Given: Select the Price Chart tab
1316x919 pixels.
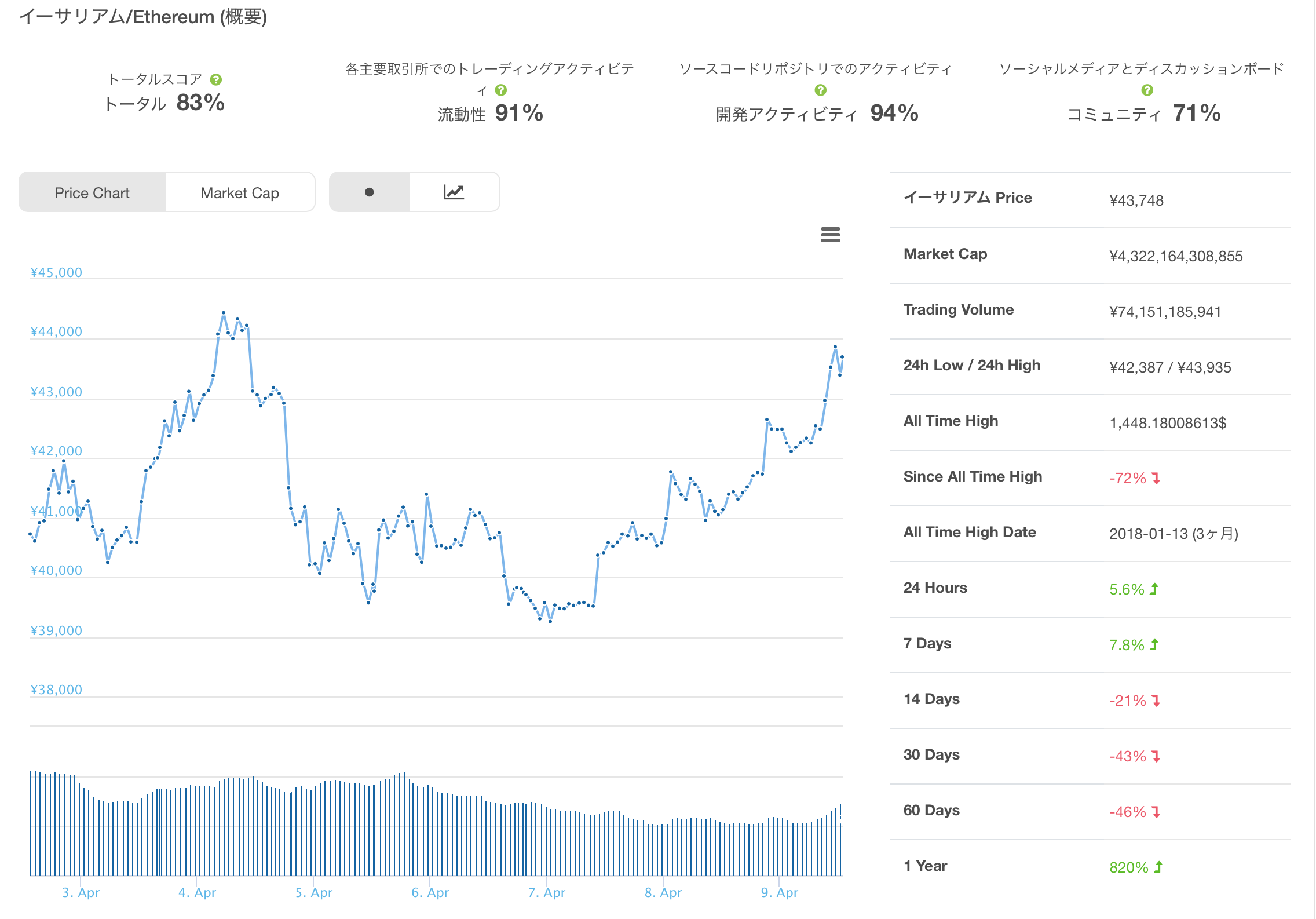Looking at the screenshot, I should 92,192.
